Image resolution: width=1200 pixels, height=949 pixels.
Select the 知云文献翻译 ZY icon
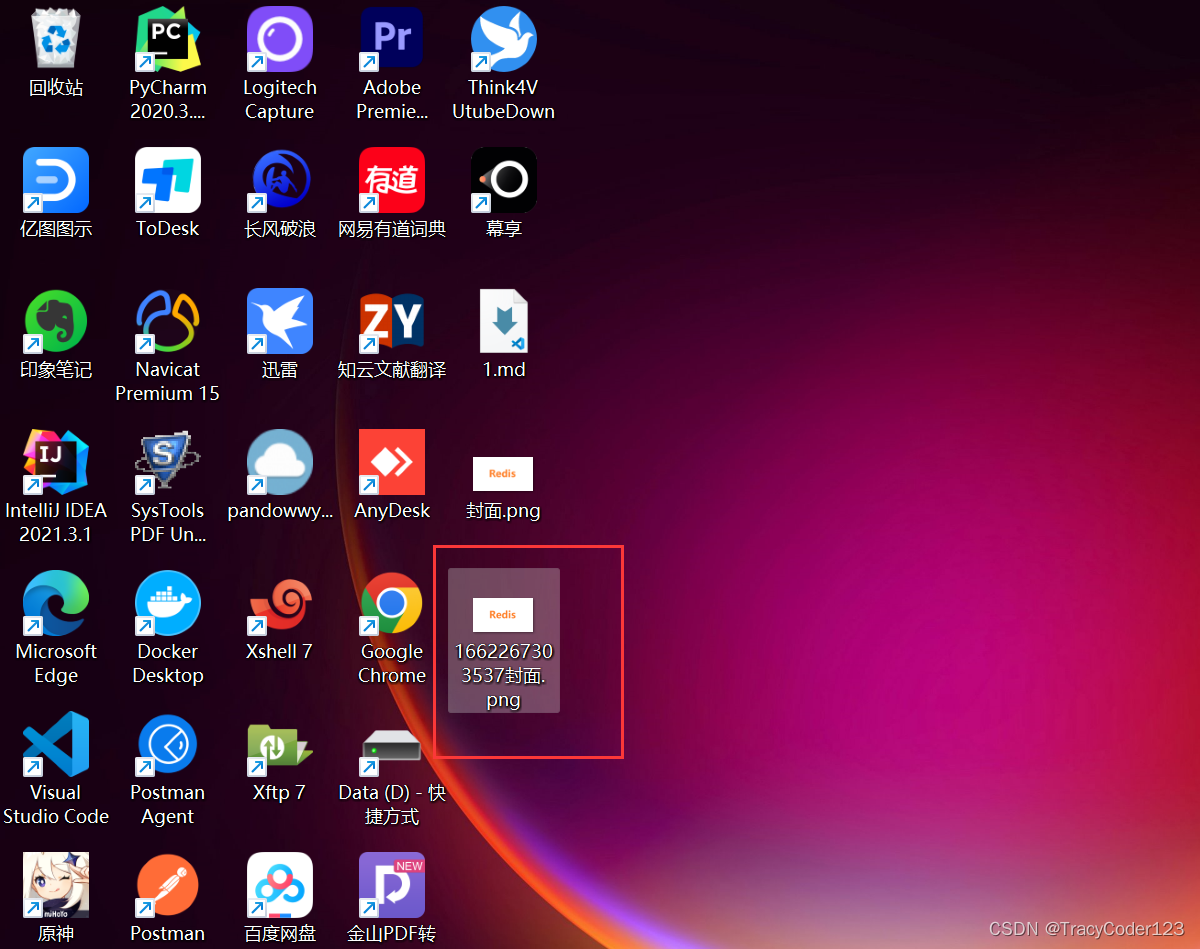tap(392, 322)
